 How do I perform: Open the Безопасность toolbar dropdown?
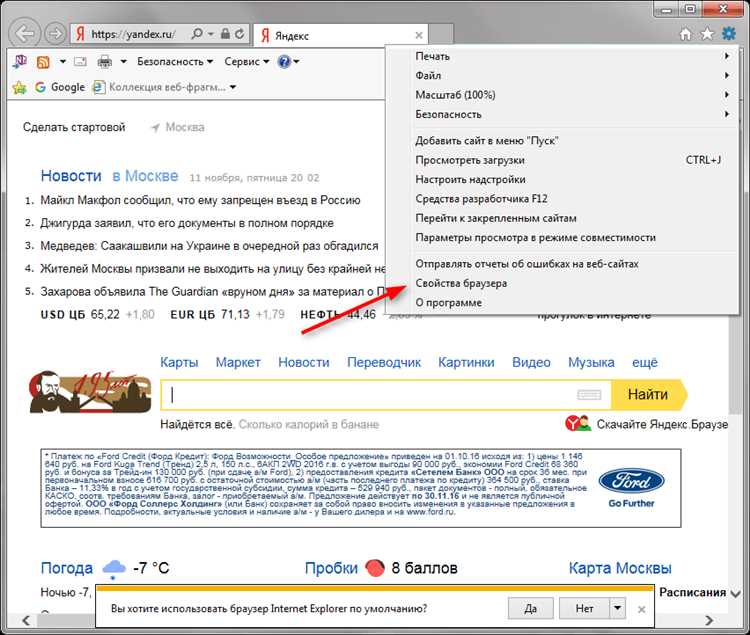click(175, 61)
